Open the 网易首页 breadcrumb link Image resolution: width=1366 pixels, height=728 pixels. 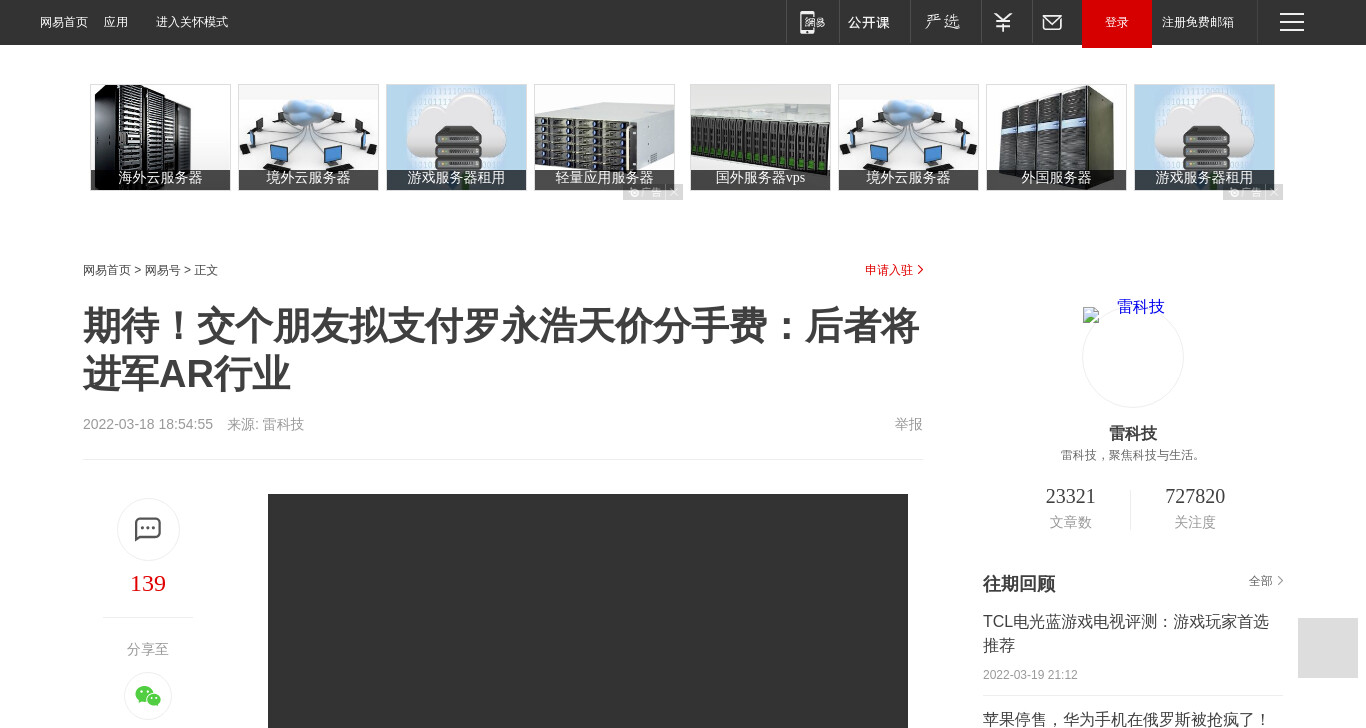(x=107, y=270)
